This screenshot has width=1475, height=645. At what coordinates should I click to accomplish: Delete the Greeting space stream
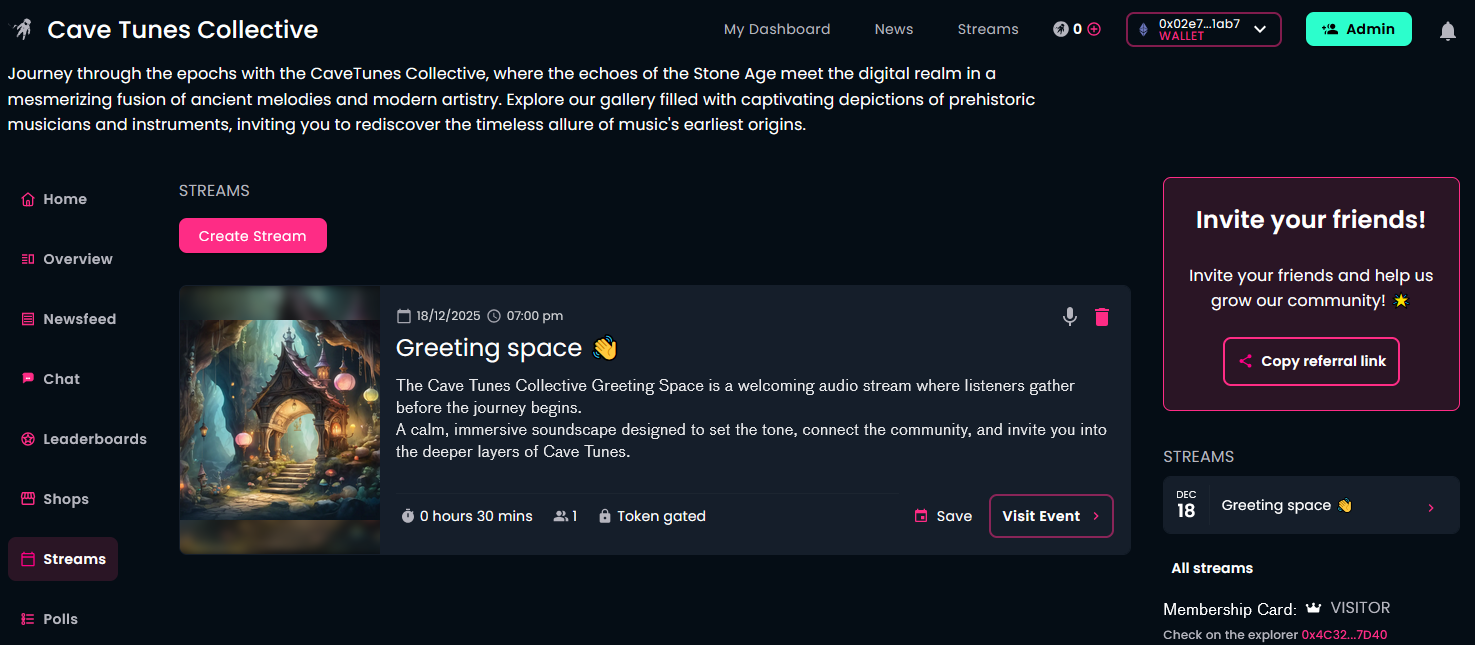(x=1102, y=317)
